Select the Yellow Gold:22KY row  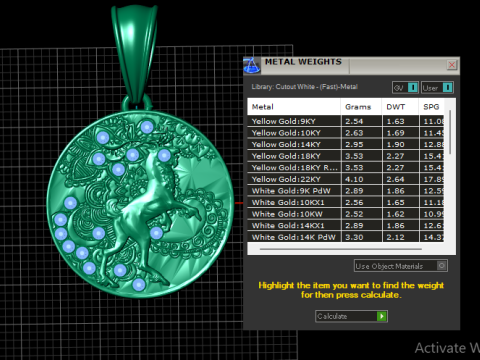tap(345, 179)
